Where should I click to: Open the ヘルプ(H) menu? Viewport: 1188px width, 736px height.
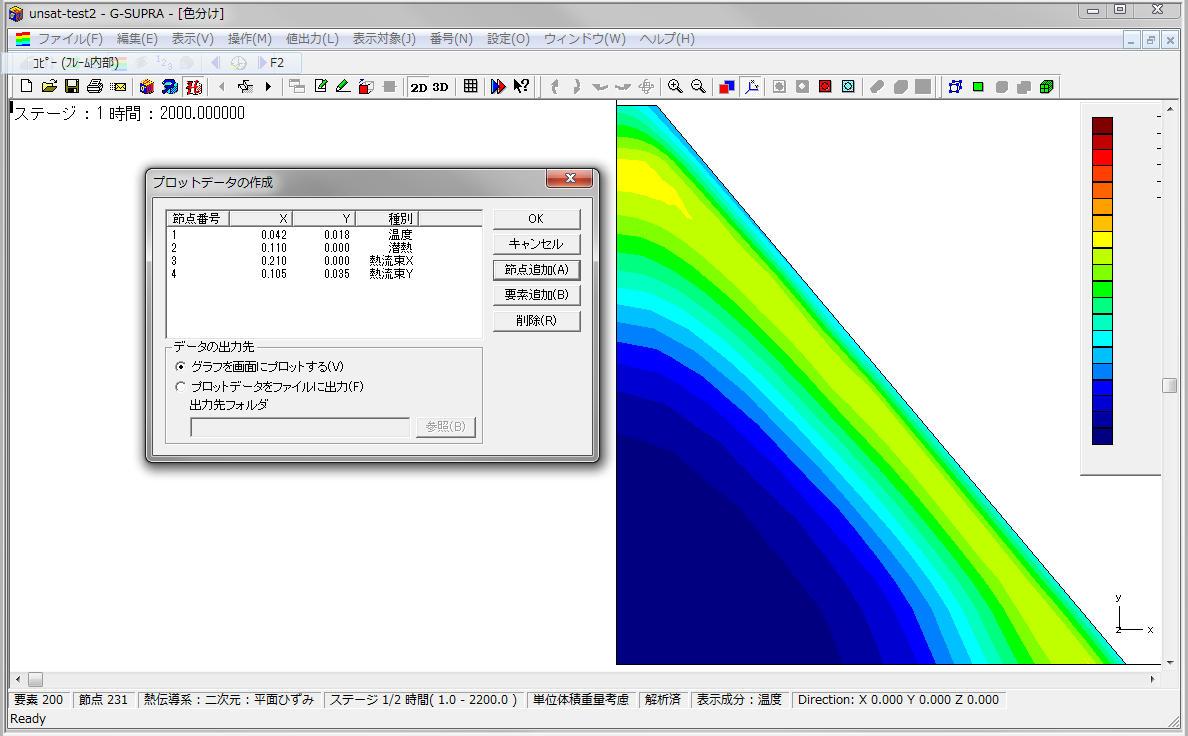click(x=667, y=39)
